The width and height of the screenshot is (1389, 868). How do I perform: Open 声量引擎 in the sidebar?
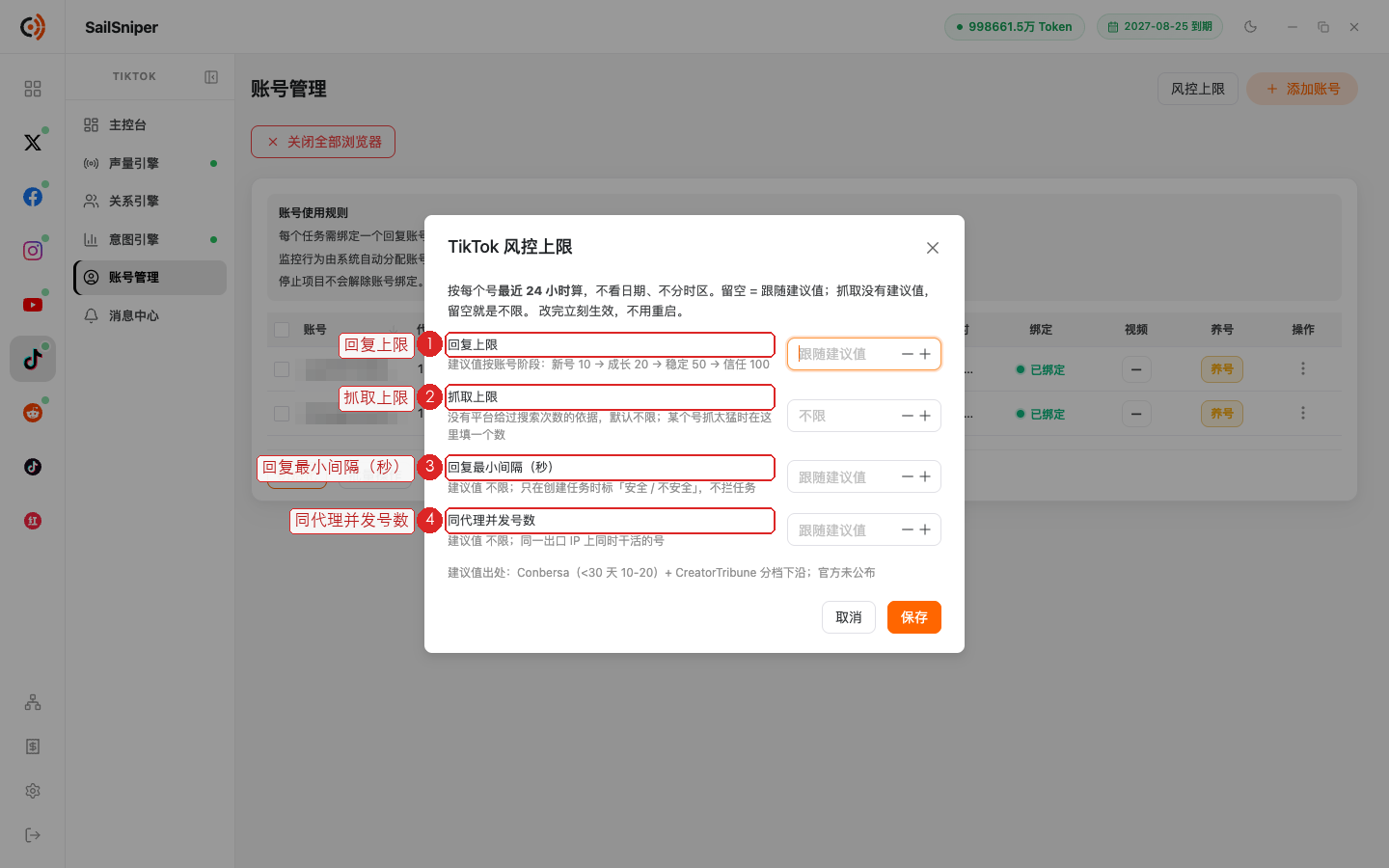point(150,163)
